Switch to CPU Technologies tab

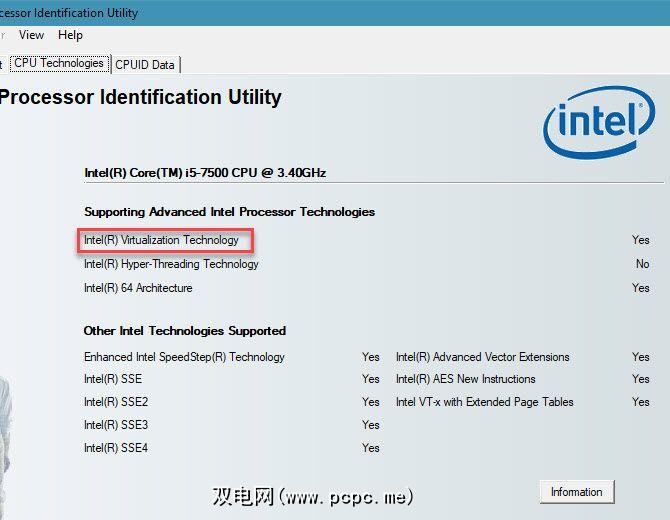pos(59,63)
